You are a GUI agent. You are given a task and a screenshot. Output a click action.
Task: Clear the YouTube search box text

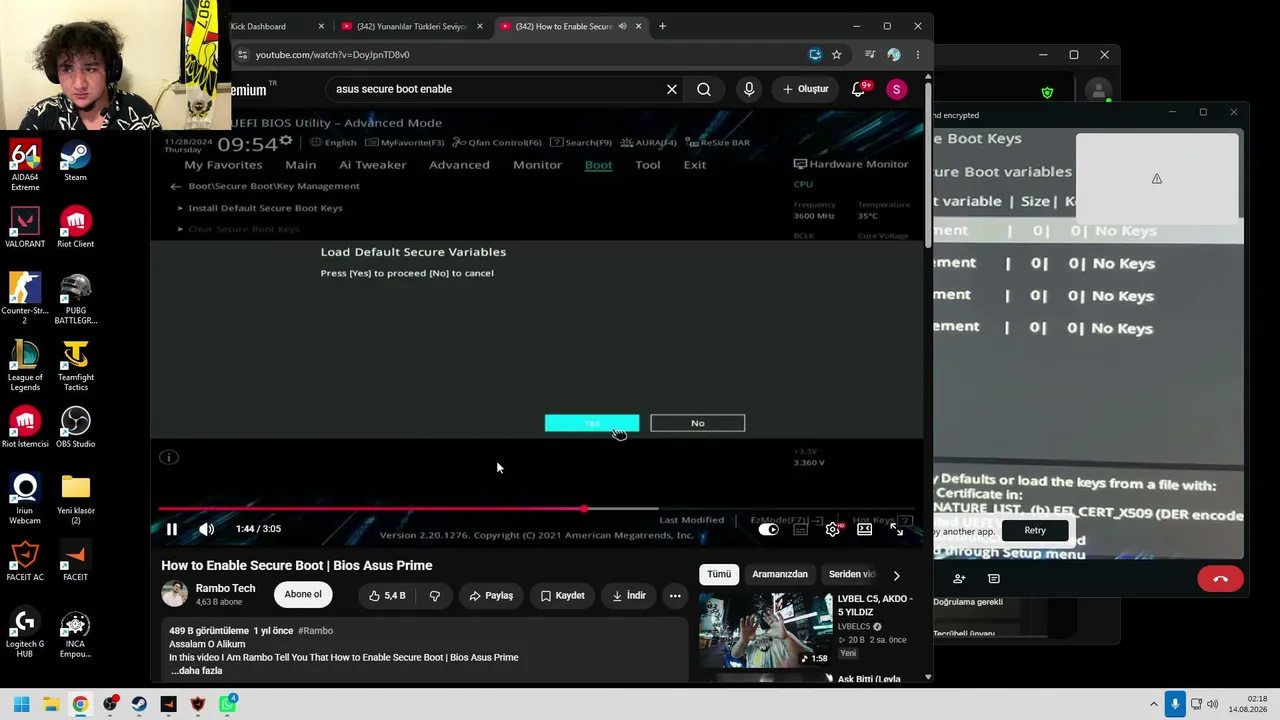pos(672,89)
